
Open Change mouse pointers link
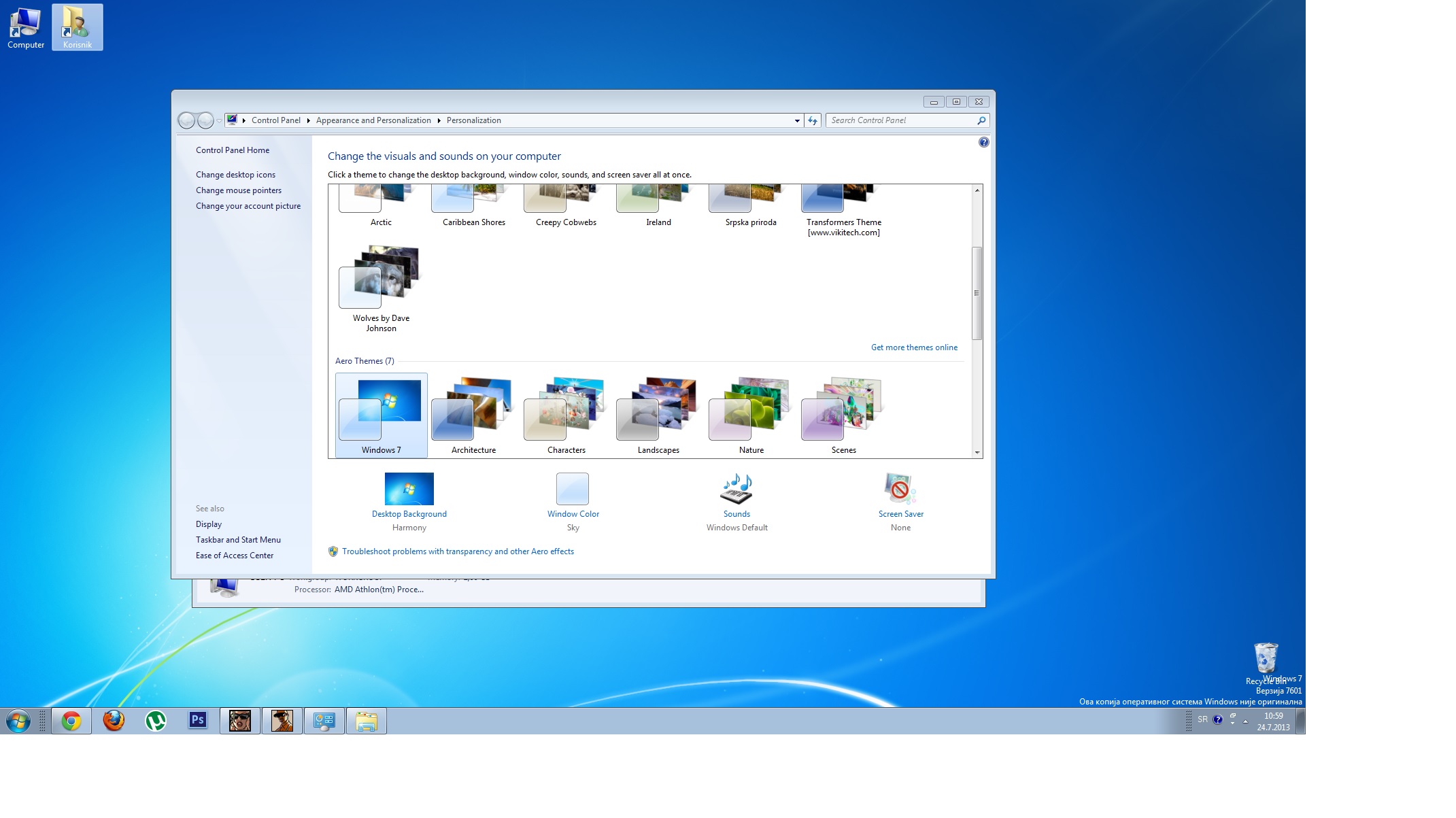click(238, 190)
